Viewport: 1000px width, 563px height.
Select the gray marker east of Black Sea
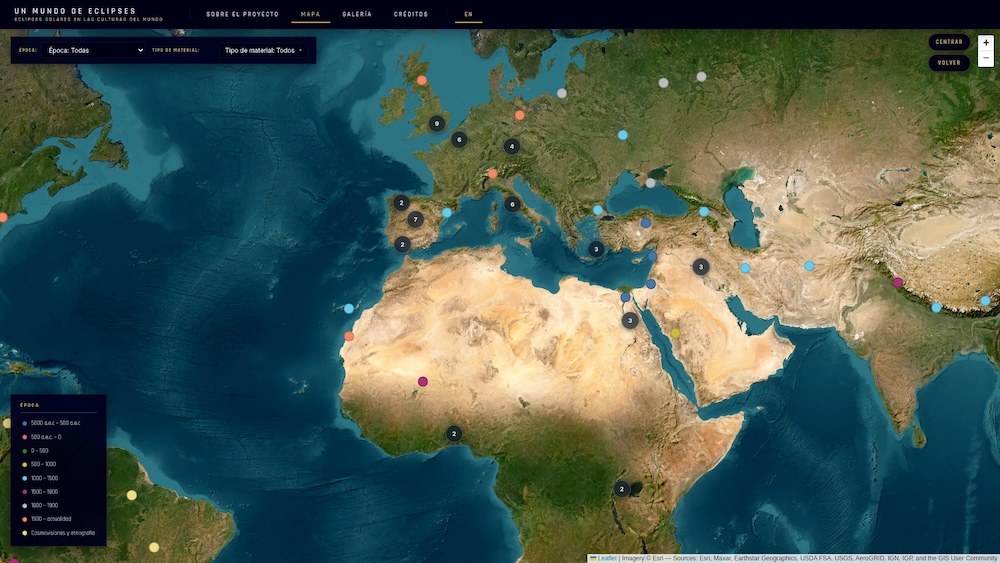(651, 183)
